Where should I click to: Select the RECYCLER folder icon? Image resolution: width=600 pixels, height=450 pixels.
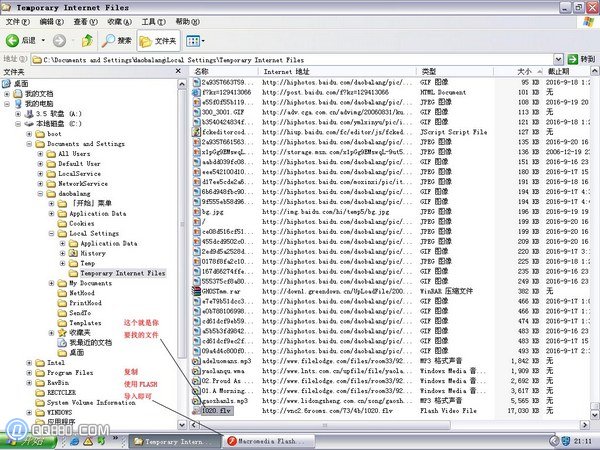[40, 393]
